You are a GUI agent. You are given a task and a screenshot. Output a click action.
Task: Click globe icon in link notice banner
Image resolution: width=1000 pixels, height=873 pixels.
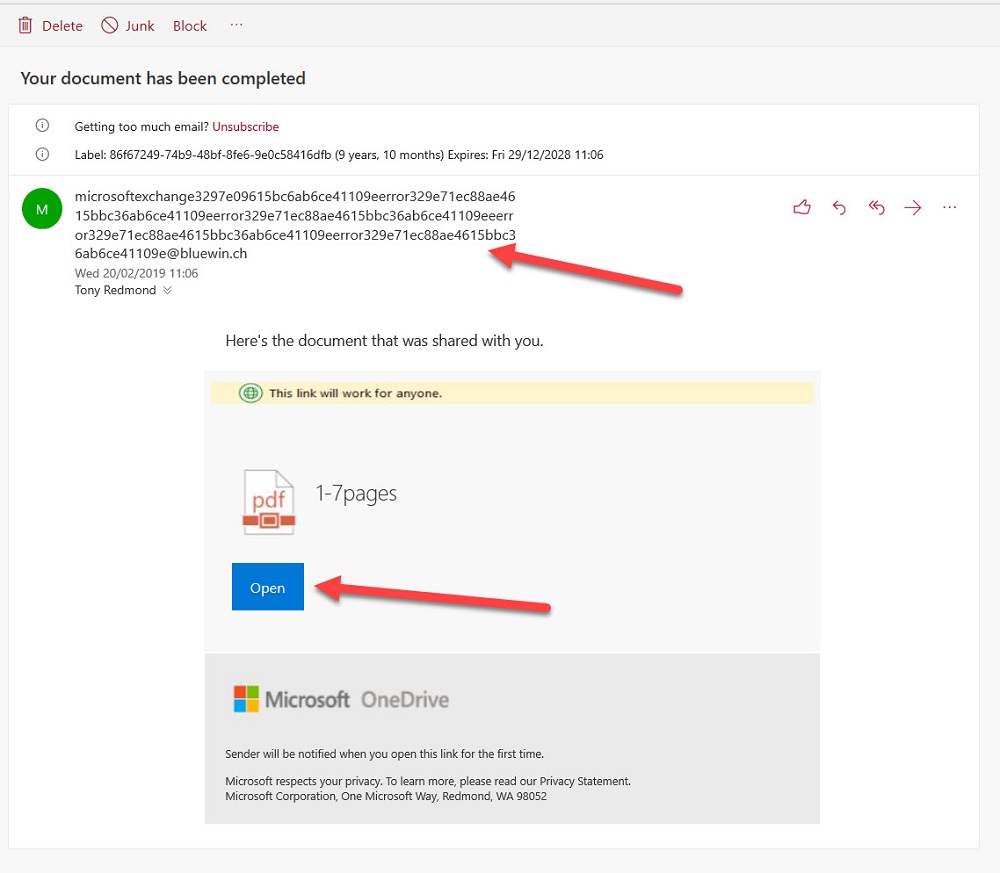(250, 393)
